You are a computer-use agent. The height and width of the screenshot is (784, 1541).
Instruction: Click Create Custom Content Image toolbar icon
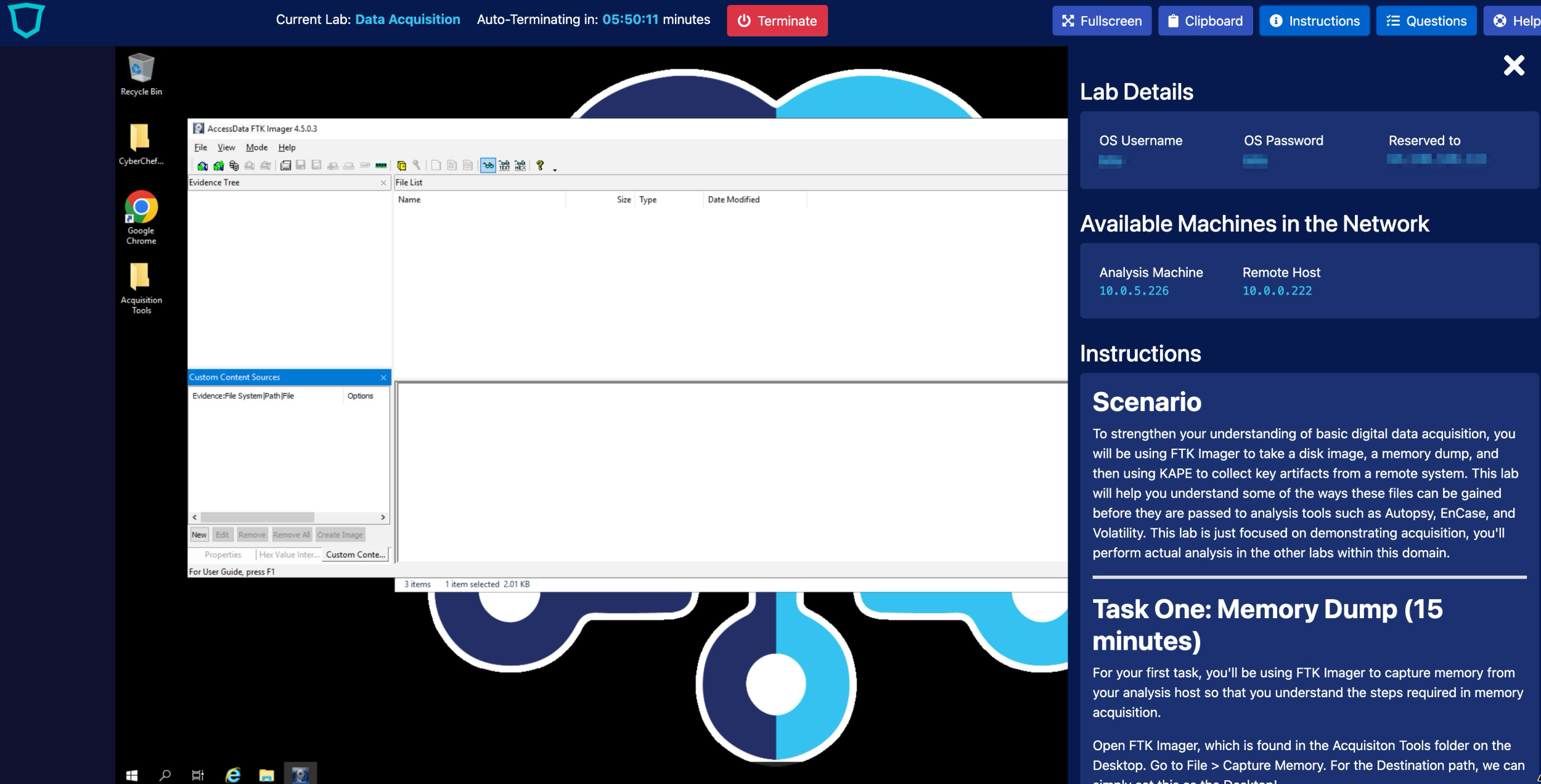tap(349, 165)
